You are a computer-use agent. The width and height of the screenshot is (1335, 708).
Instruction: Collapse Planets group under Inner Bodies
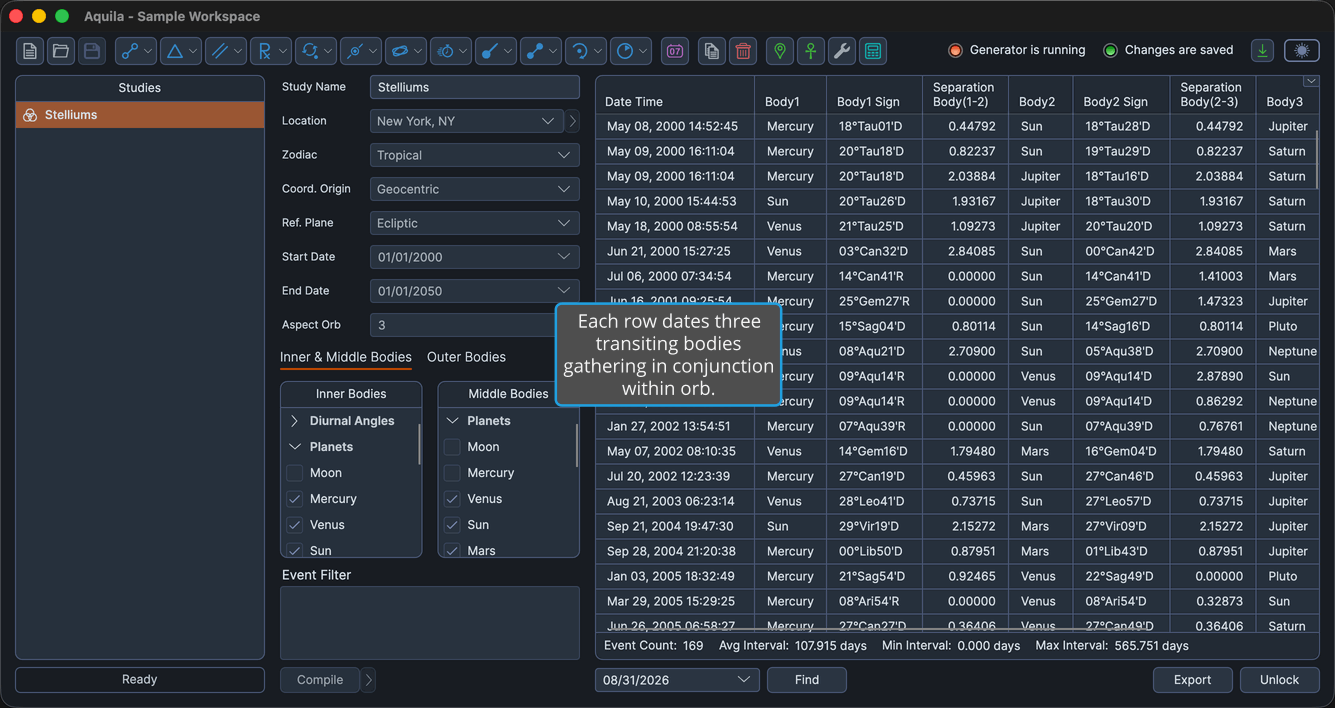pos(294,447)
